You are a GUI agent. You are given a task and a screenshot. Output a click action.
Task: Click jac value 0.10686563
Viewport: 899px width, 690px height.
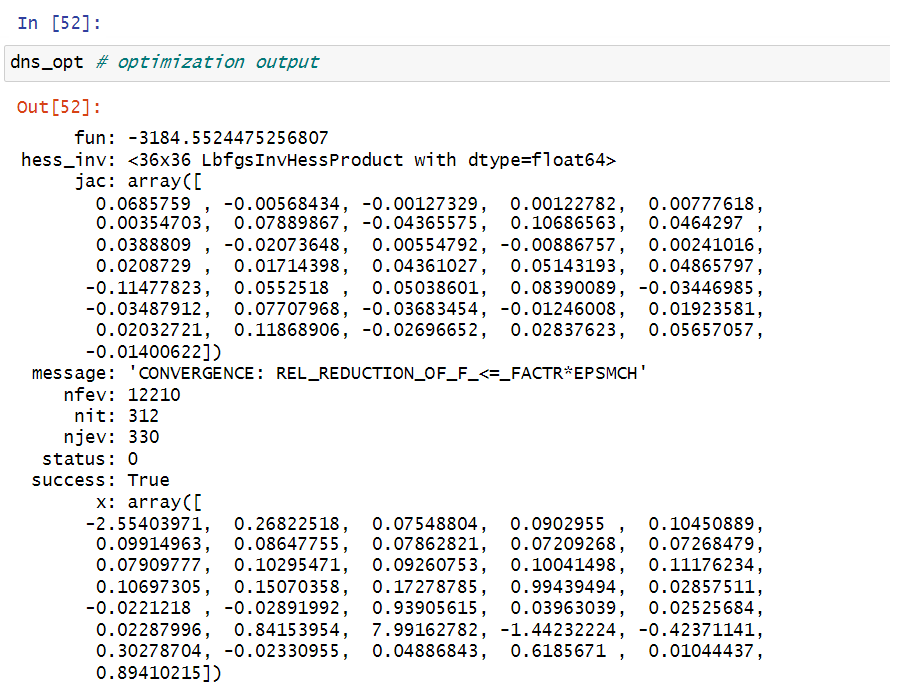tap(563, 224)
